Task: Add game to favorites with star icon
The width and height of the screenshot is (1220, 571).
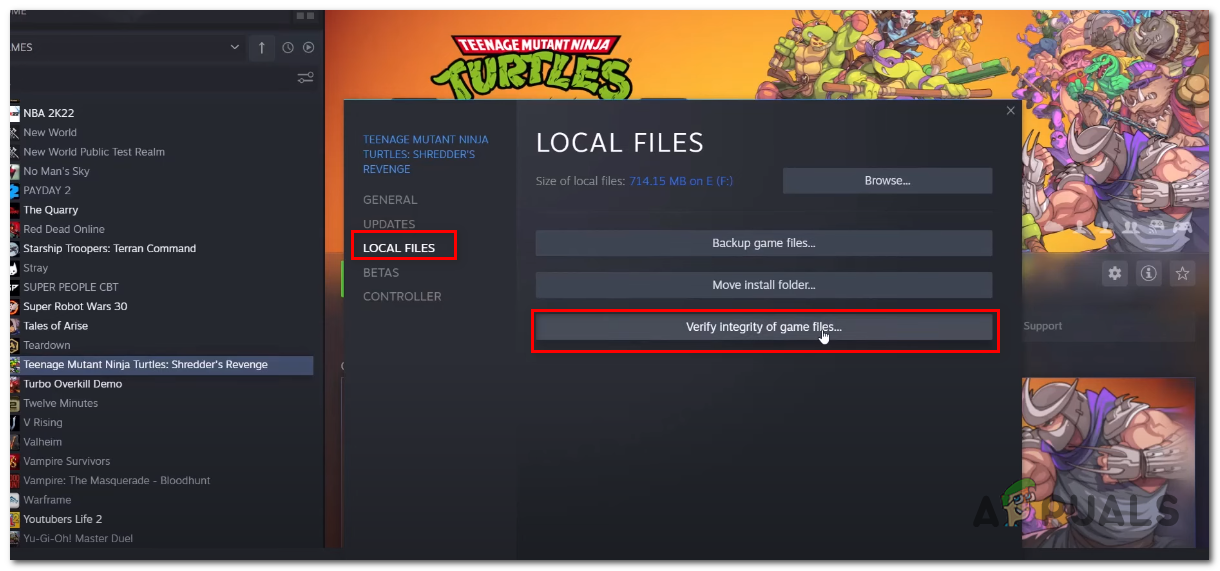Action: click(1183, 273)
